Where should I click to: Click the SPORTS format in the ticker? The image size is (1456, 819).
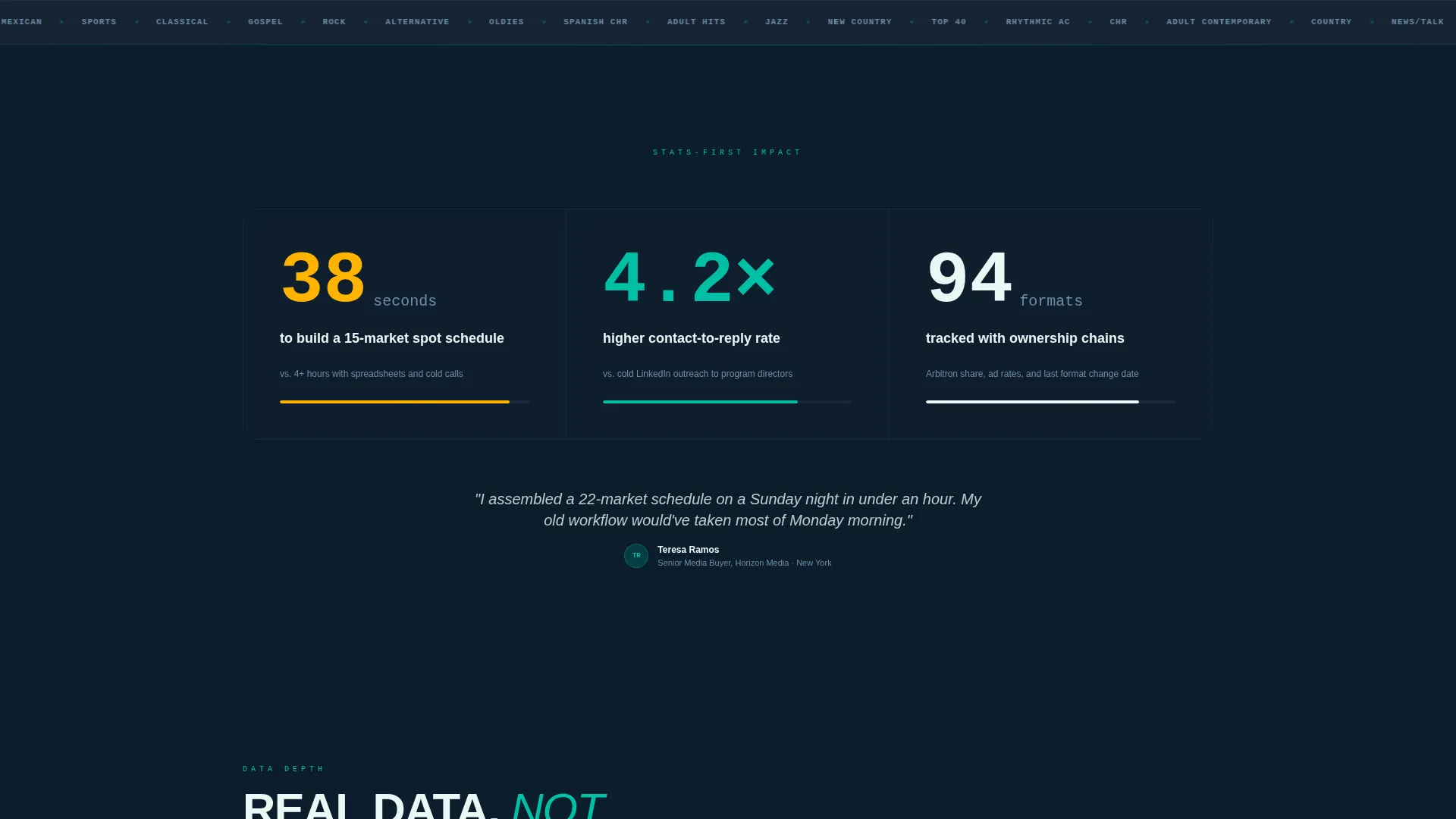pyautogui.click(x=99, y=22)
